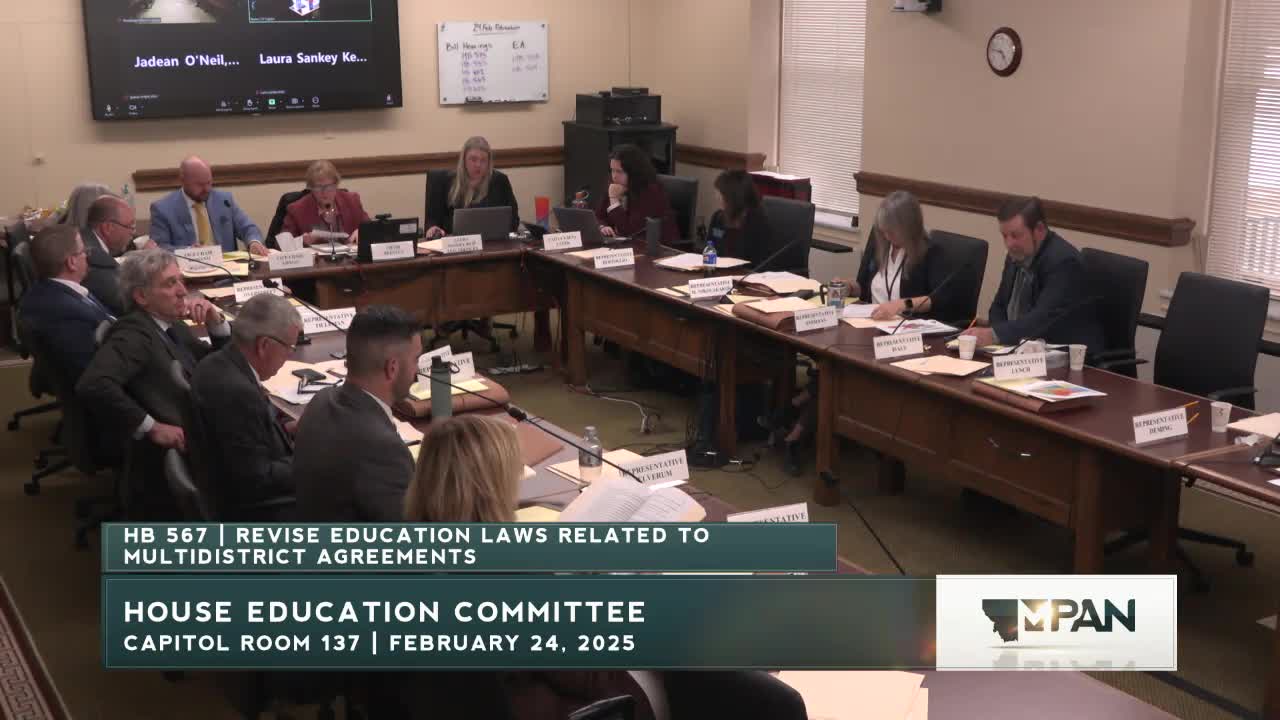Open the Breakout Rooms icon beside Share Screen
This screenshot has width=1280, height=720.
(294, 102)
